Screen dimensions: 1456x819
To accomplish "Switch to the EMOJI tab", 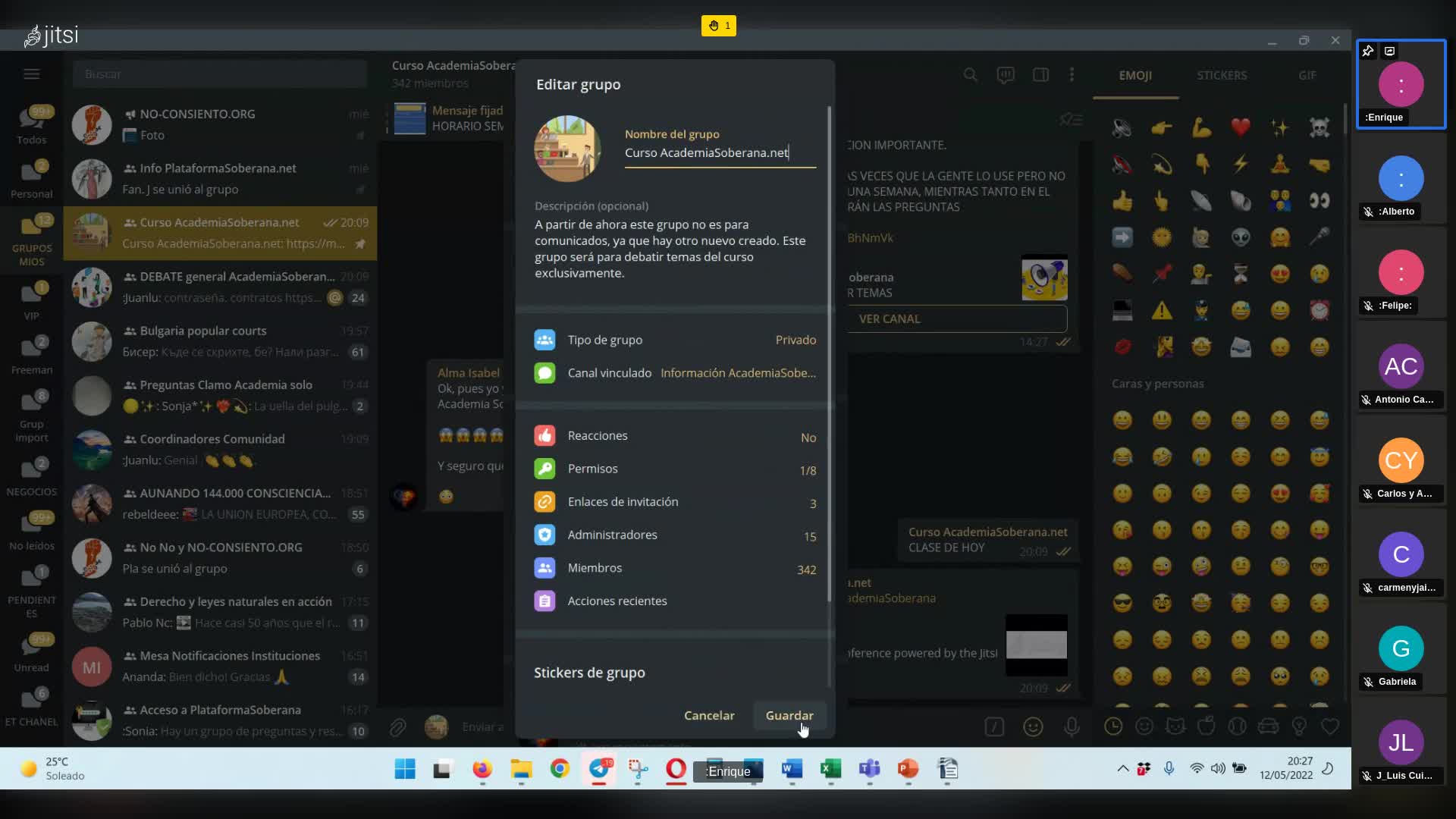I will click(x=1135, y=75).
